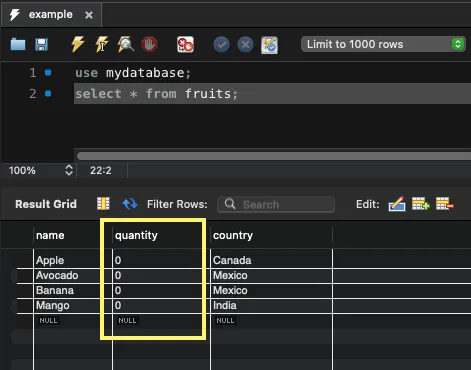
Task: Select the example query tab
Action: (51, 15)
